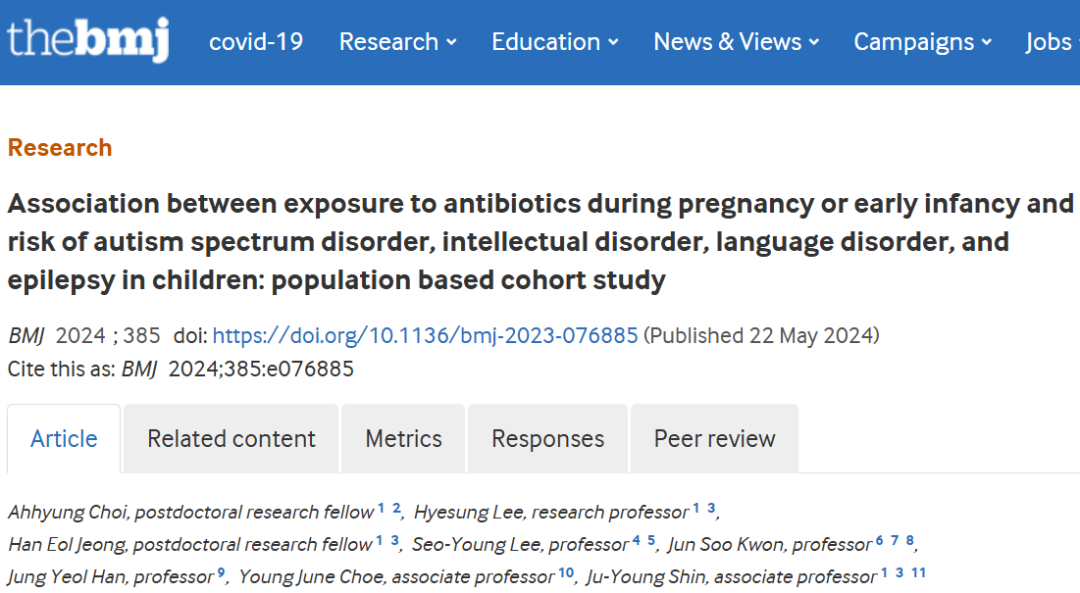Click the orange Research section heading
Viewport: 1080px width, 593px height.
tap(60, 147)
